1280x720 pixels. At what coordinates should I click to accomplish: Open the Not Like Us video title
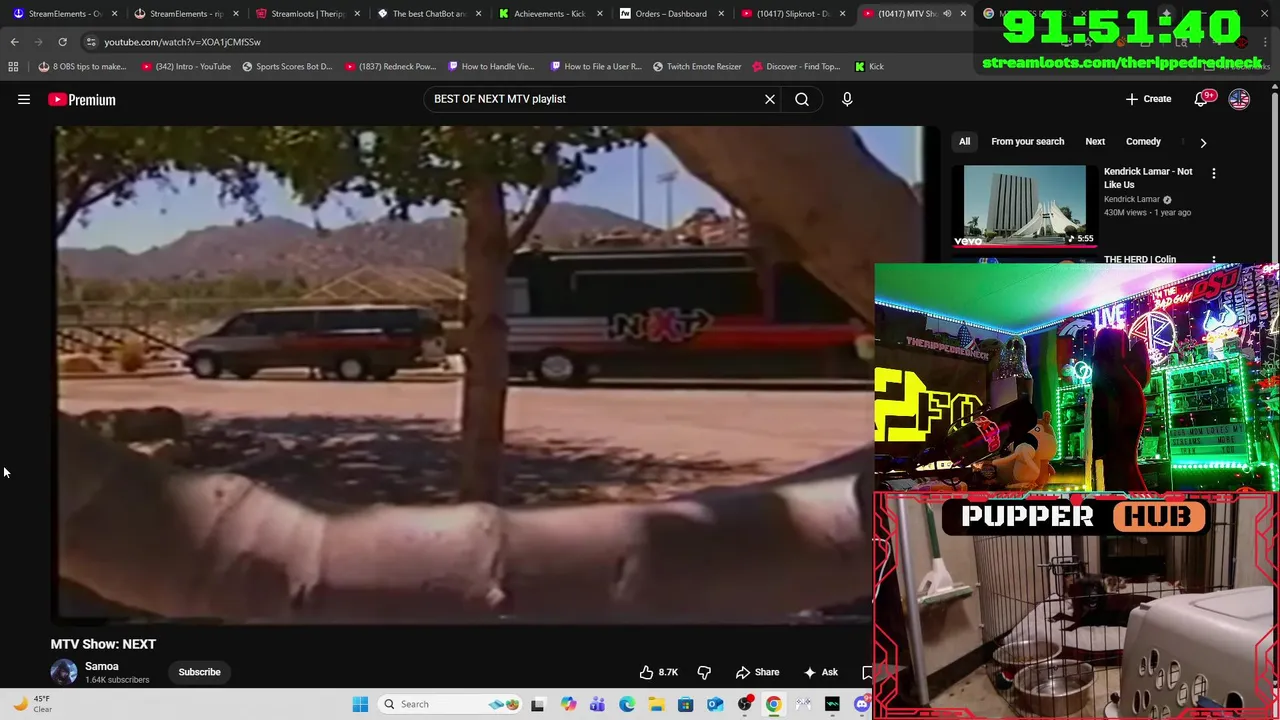tap(1148, 178)
